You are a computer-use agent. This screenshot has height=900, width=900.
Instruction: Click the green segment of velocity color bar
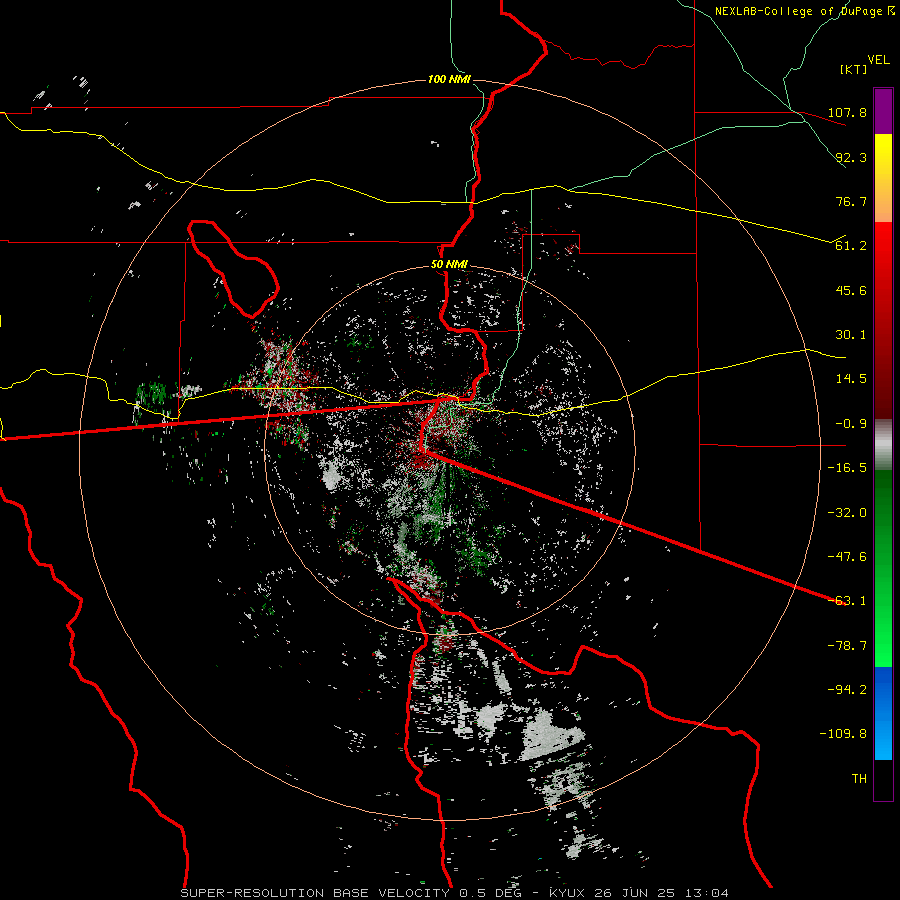click(x=883, y=568)
